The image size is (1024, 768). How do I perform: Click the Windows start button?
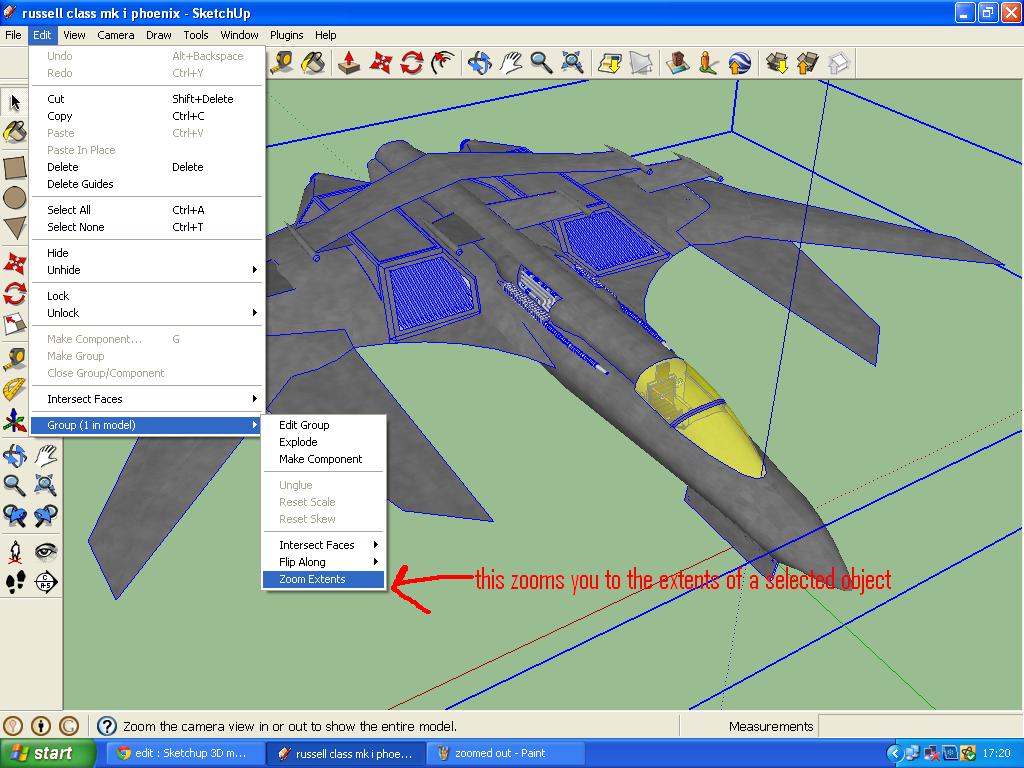(x=47, y=754)
